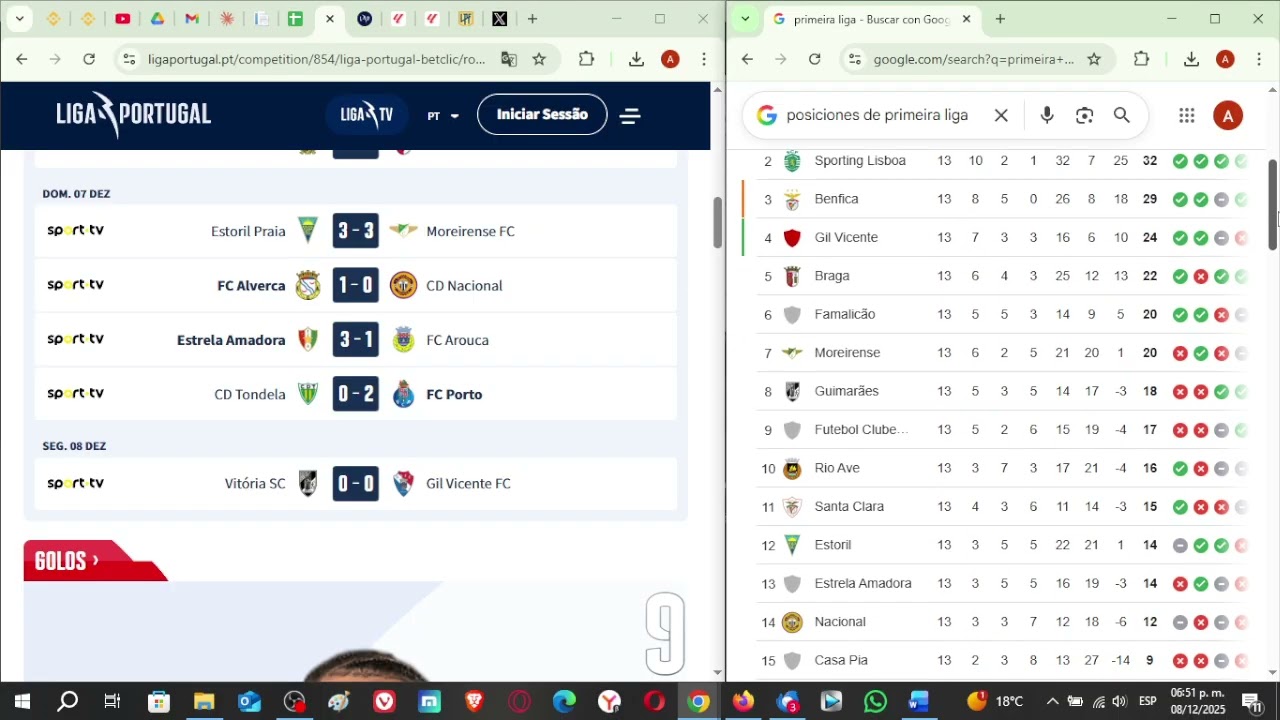The image size is (1280, 720).
Task: Reload the Liga Portugal page
Action: (x=89, y=59)
